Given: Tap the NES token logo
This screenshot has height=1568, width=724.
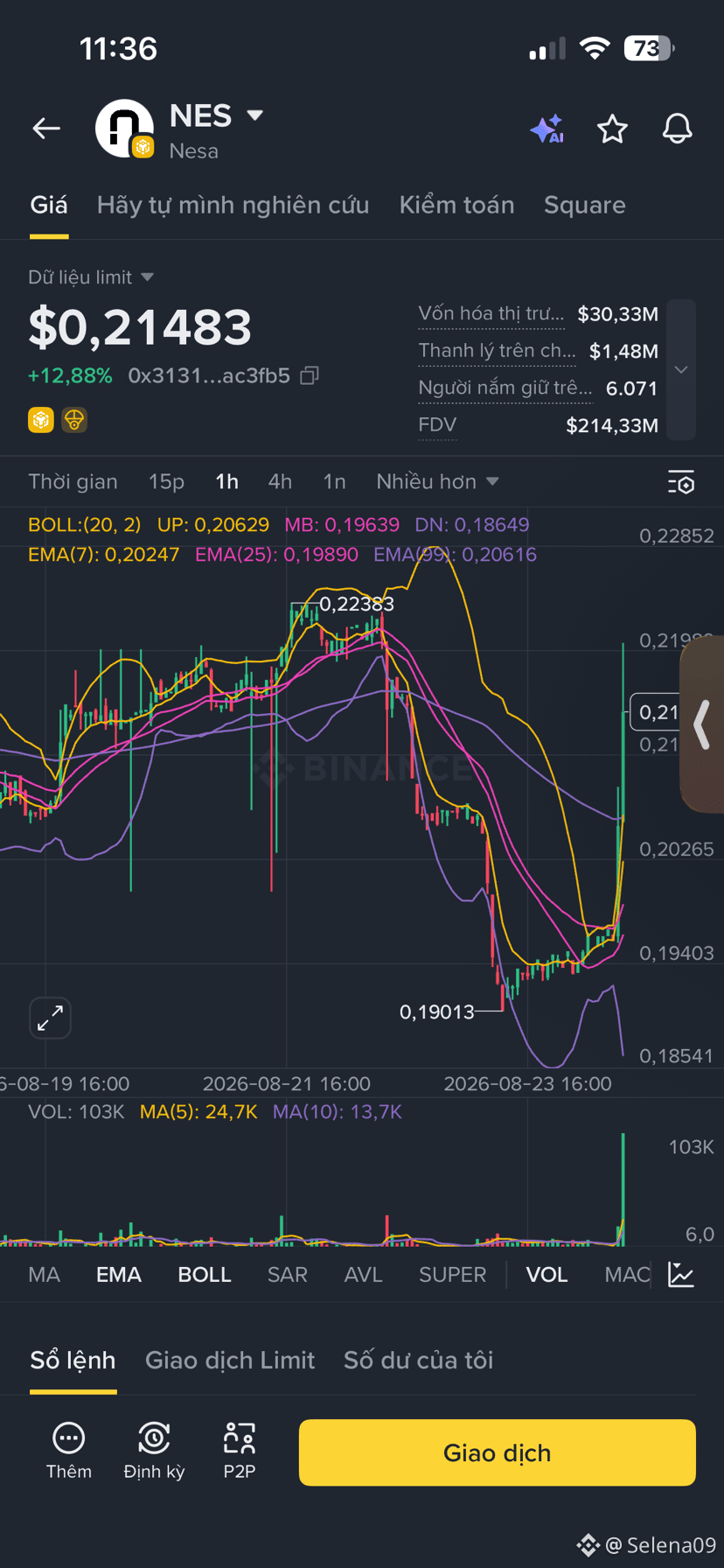Looking at the screenshot, I should pyautogui.click(x=125, y=129).
